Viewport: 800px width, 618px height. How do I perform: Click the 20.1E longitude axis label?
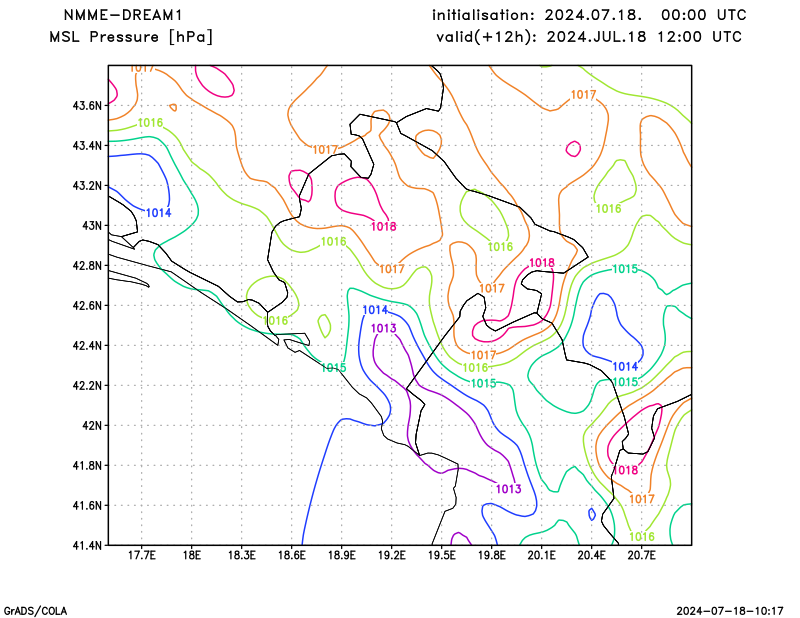coord(541,555)
